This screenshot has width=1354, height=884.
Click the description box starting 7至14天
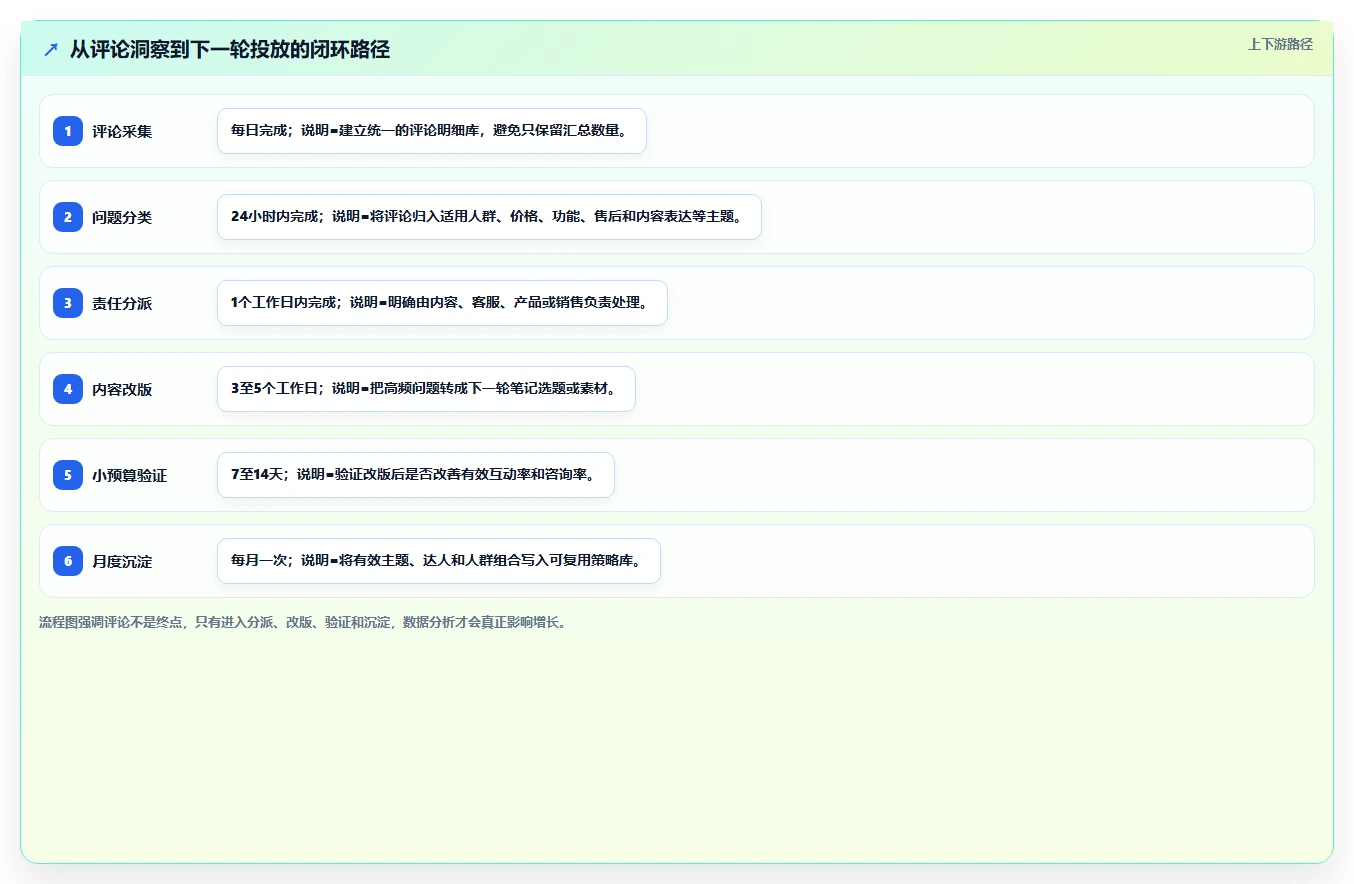[x=416, y=475]
